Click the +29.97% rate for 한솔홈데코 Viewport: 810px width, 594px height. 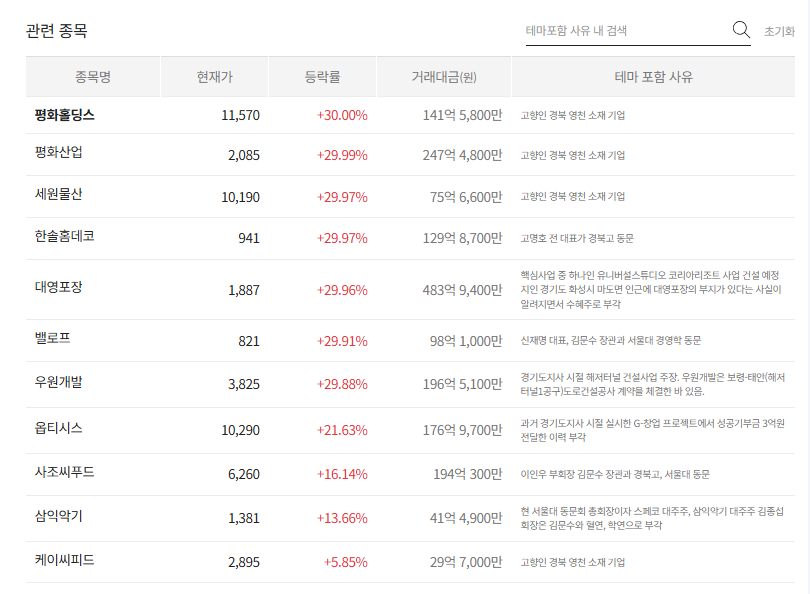click(342, 238)
